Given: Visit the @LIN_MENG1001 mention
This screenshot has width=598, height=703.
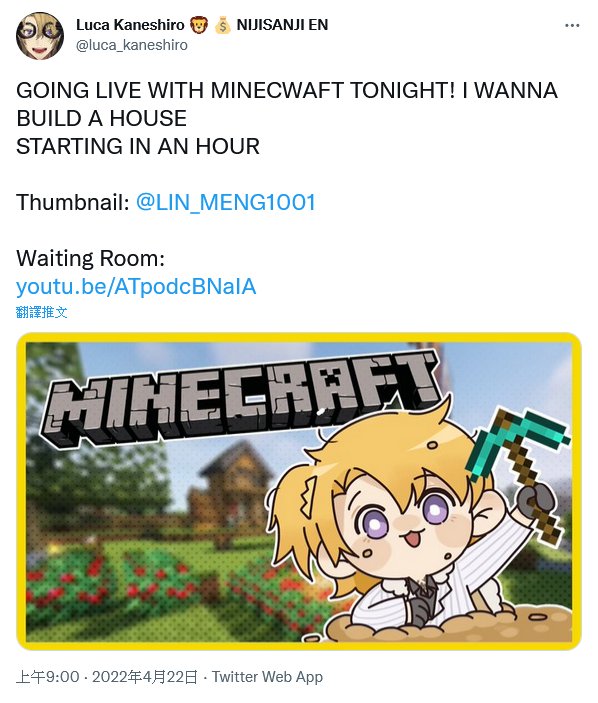Looking at the screenshot, I should coord(225,202).
